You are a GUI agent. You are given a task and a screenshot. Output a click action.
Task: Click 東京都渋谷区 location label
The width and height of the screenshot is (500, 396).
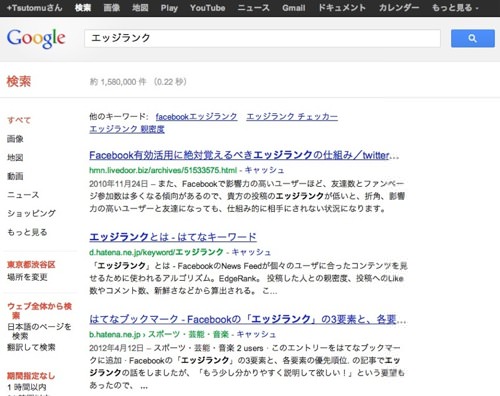(31, 265)
